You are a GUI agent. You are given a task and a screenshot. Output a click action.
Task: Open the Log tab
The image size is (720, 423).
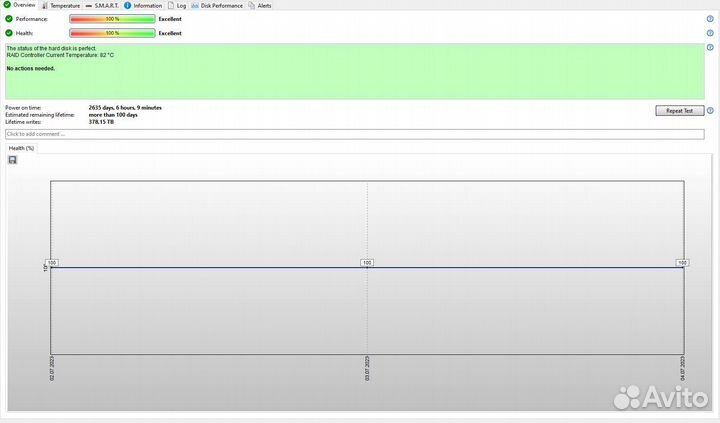click(176, 5)
